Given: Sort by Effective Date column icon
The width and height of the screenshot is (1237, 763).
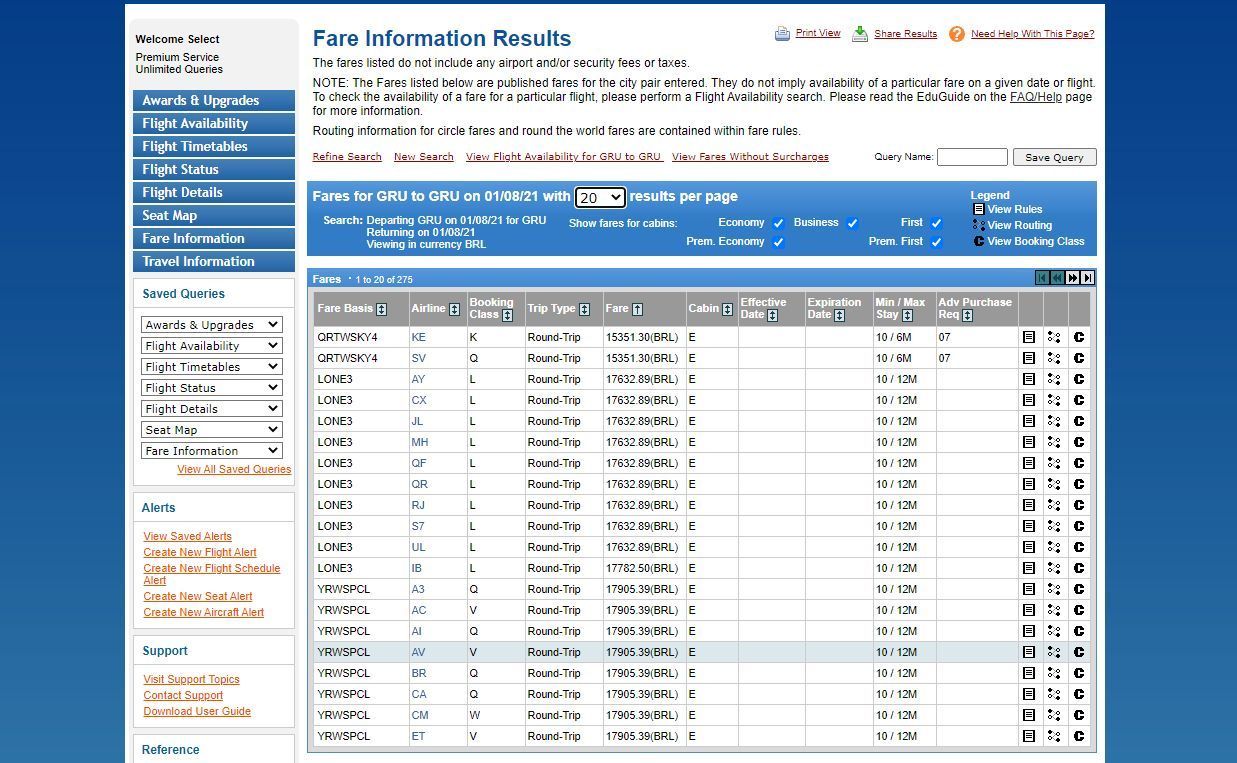Looking at the screenshot, I should (772, 315).
